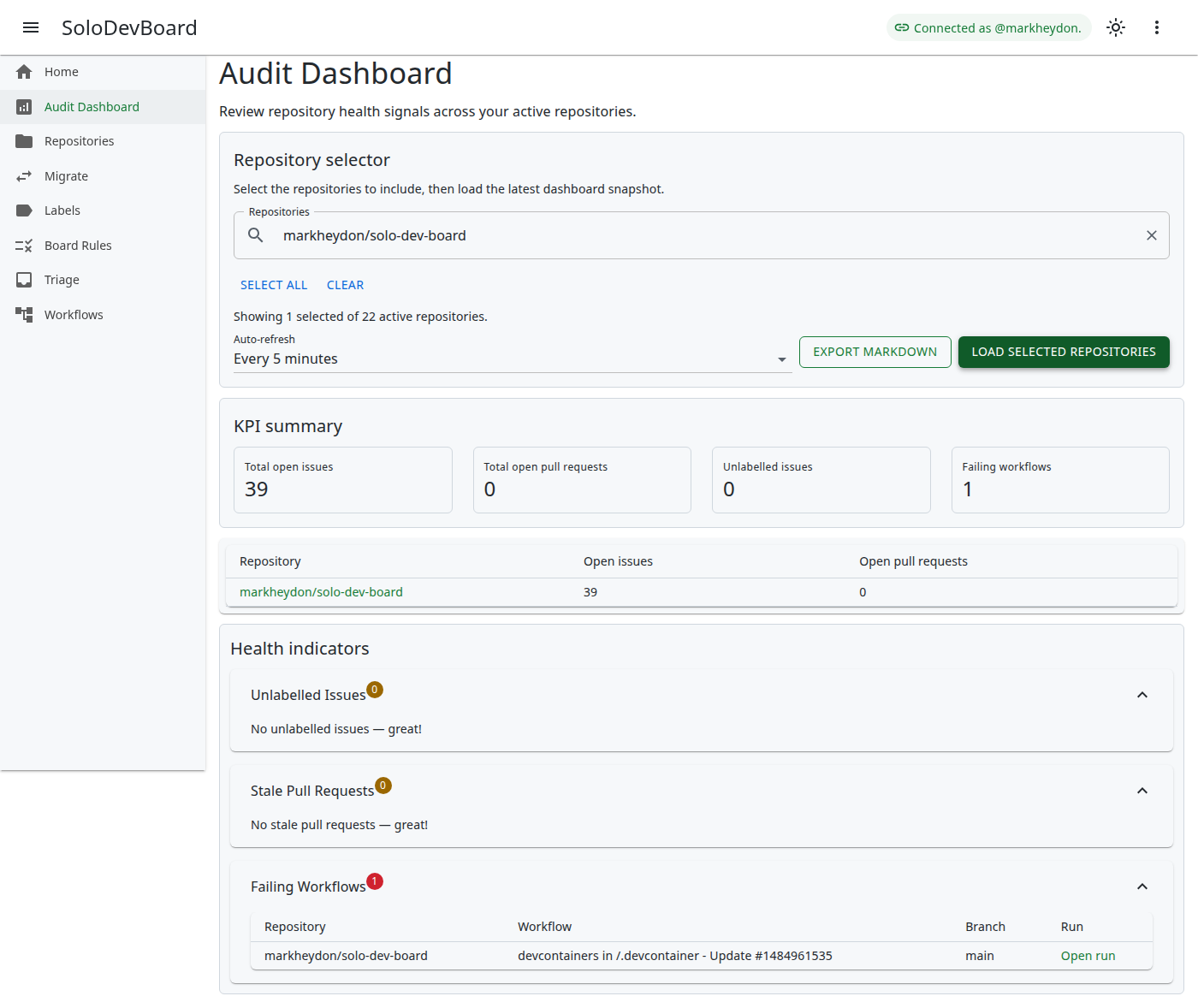The width and height of the screenshot is (1198, 1008).
Task: Click the main branch cell
Action: [x=980, y=956]
